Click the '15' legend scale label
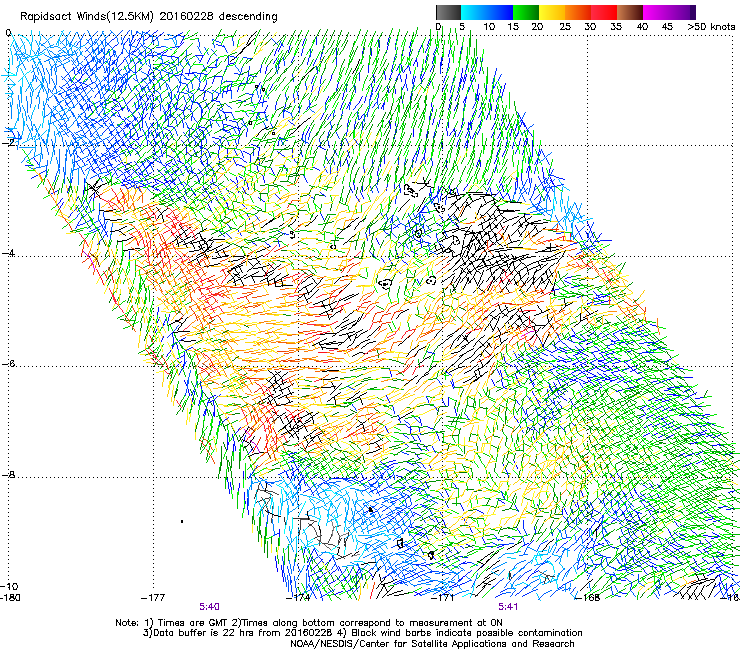This screenshot has height=650, width=740. coord(513,27)
